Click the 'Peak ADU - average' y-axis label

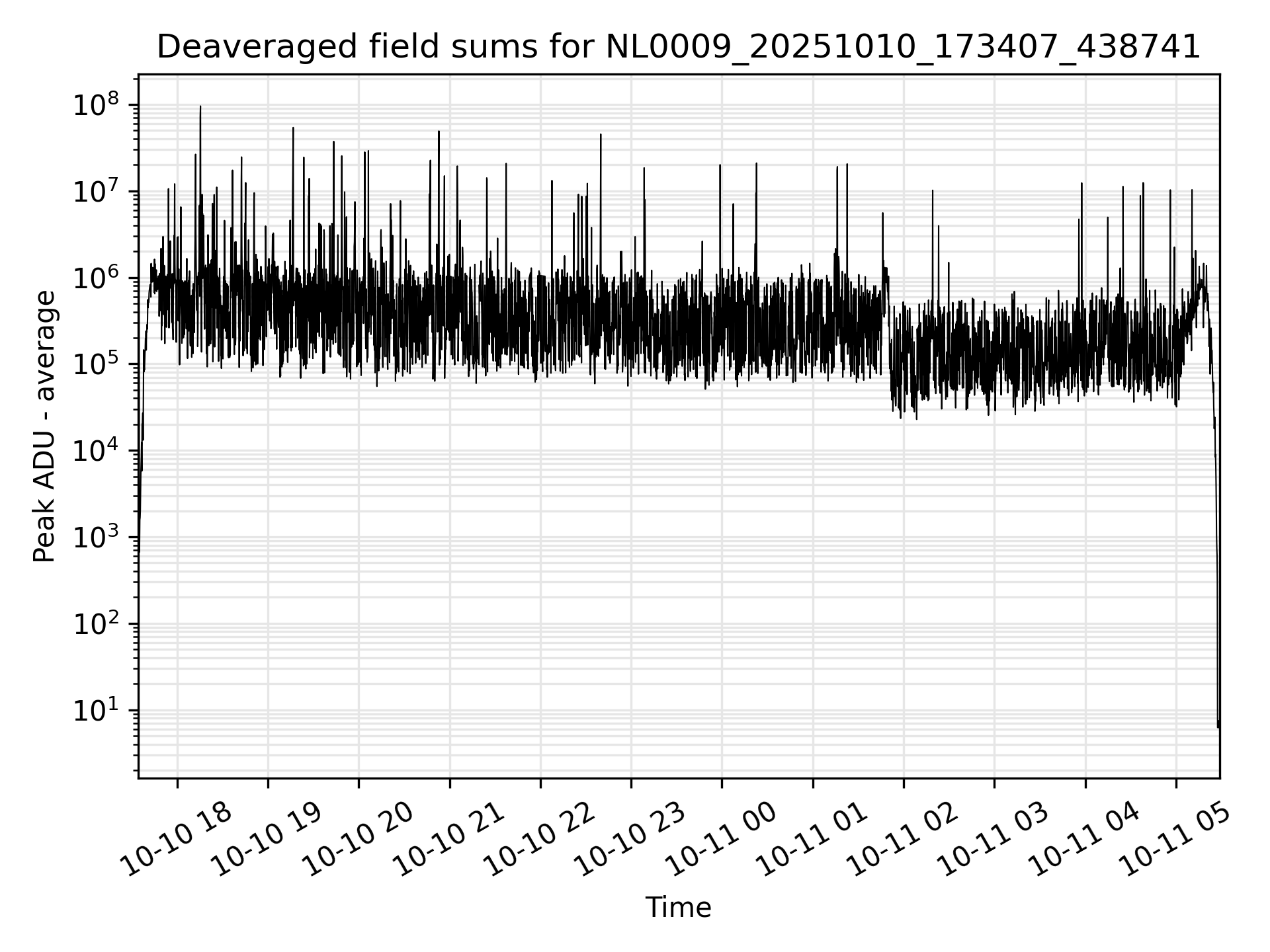point(45,426)
